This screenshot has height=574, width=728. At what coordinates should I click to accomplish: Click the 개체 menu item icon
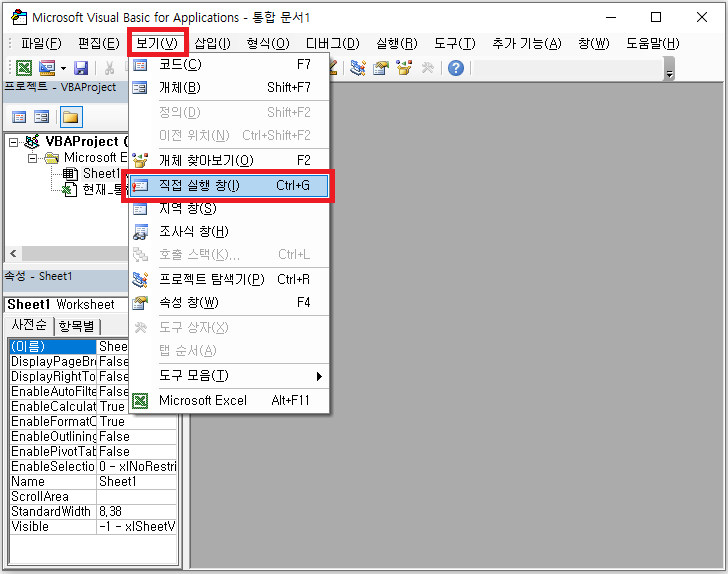pos(140,88)
